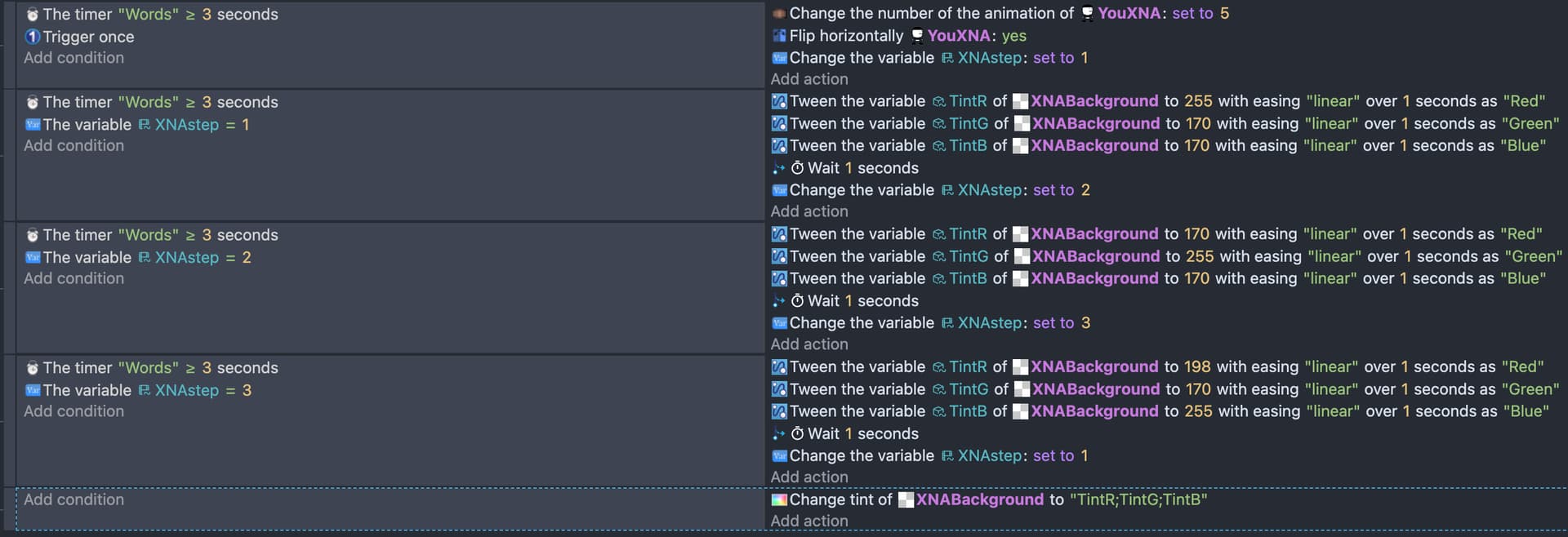This screenshot has width=1568, height=537.
Task: Click variable icon next to XNAstep = 2 condition
Action: (33, 258)
